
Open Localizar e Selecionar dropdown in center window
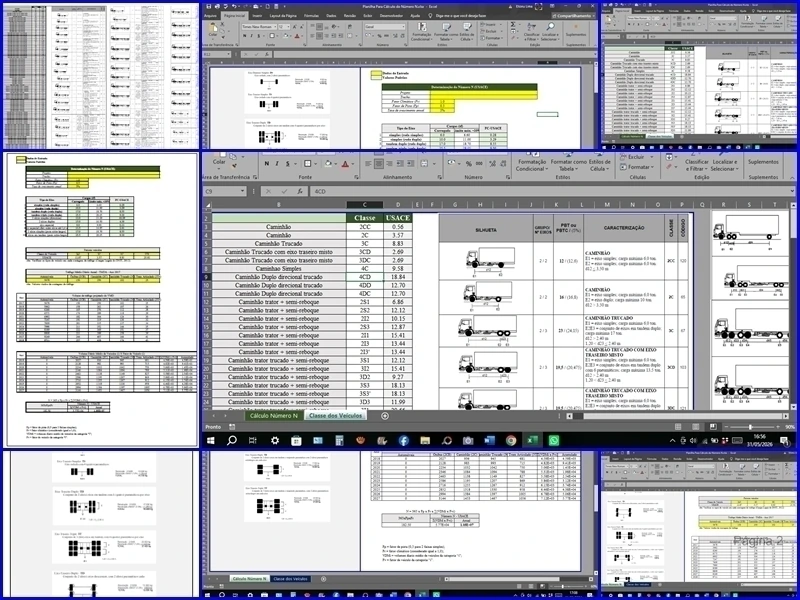click(724, 164)
